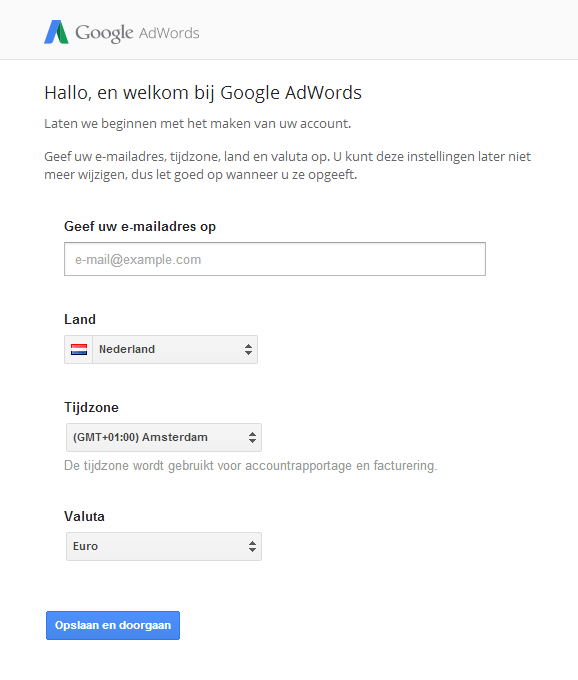Click the Google AdWords wordmark text
The height and width of the screenshot is (680, 578).
pyautogui.click(x=137, y=33)
